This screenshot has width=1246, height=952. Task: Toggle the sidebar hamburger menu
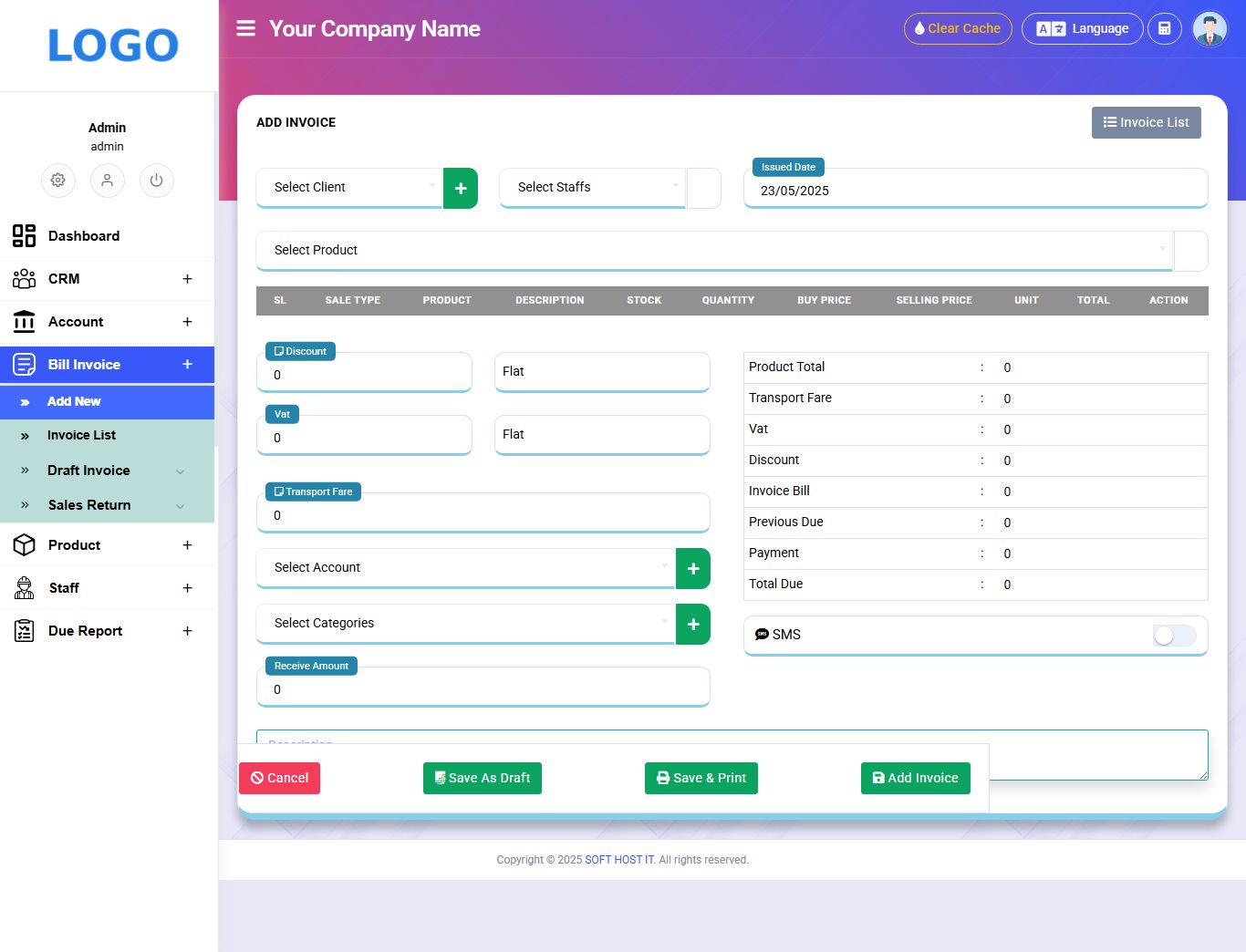tap(245, 28)
